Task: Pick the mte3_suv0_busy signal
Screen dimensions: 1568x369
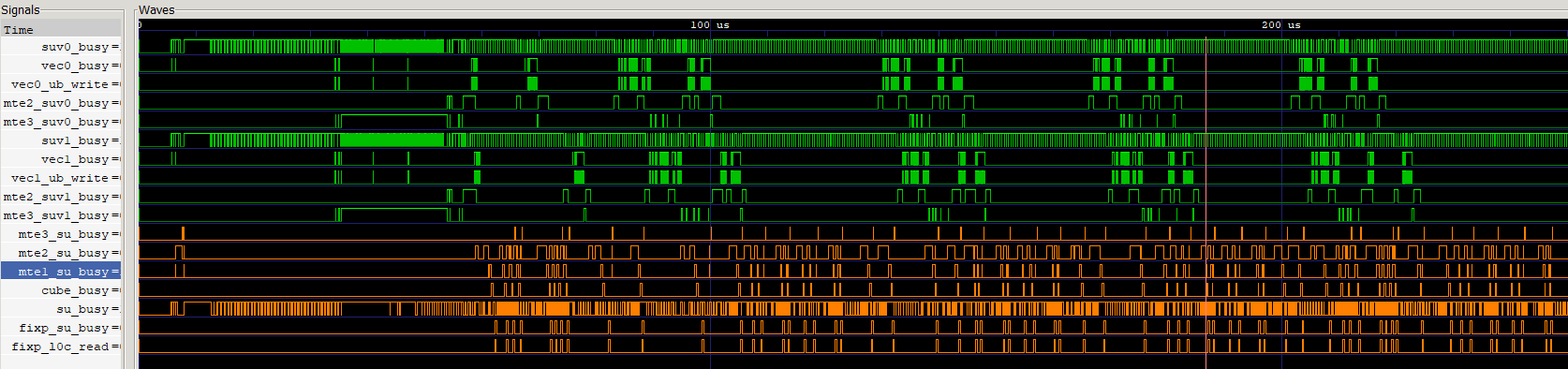Action: pos(61,122)
